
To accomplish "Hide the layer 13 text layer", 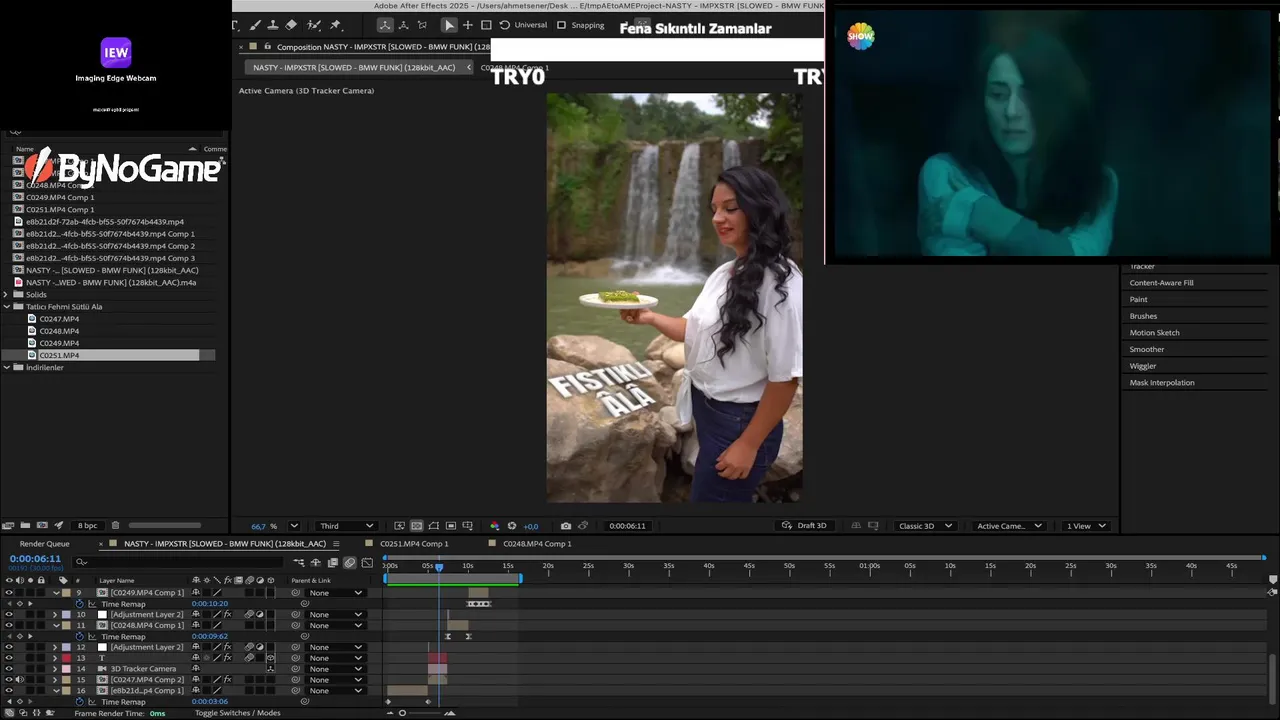I will pos(9,658).
